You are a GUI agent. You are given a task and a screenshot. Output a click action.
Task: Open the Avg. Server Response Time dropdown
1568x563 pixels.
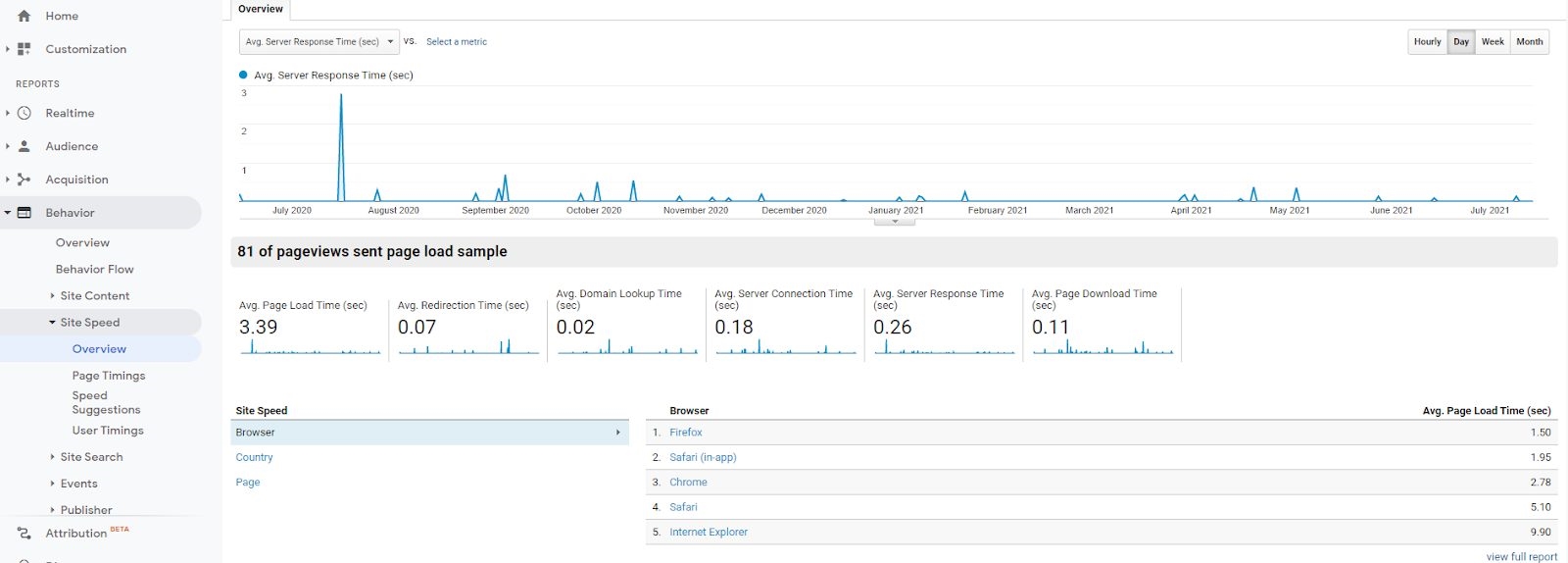click(318, 41)
